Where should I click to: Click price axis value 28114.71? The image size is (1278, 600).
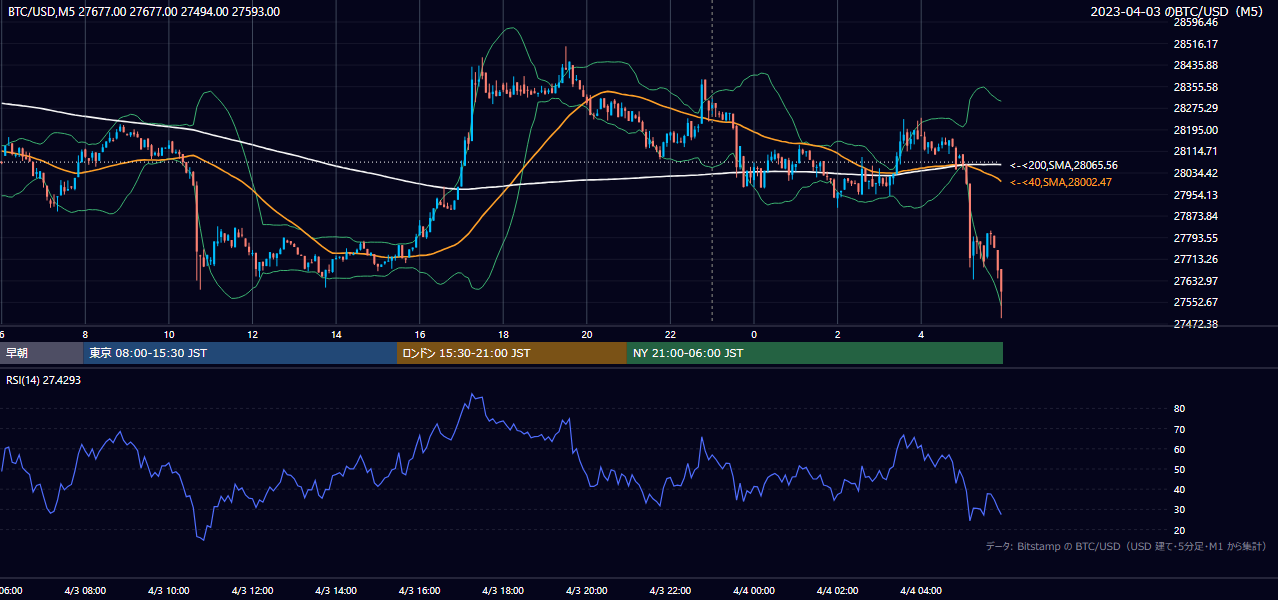[1195, 151]
